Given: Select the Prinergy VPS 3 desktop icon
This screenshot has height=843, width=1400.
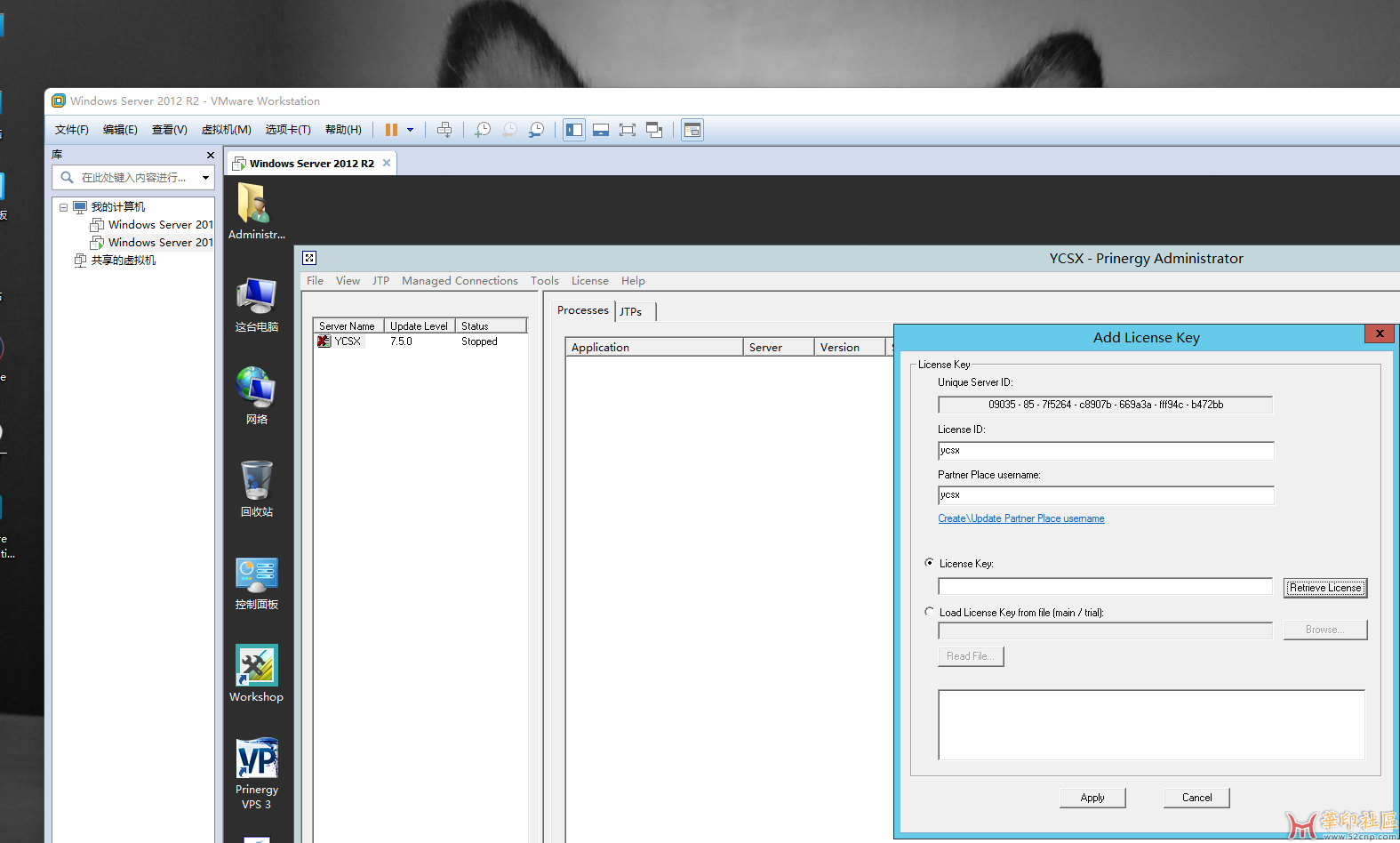Looking at the screenshot, I should [x=257, y=774].
